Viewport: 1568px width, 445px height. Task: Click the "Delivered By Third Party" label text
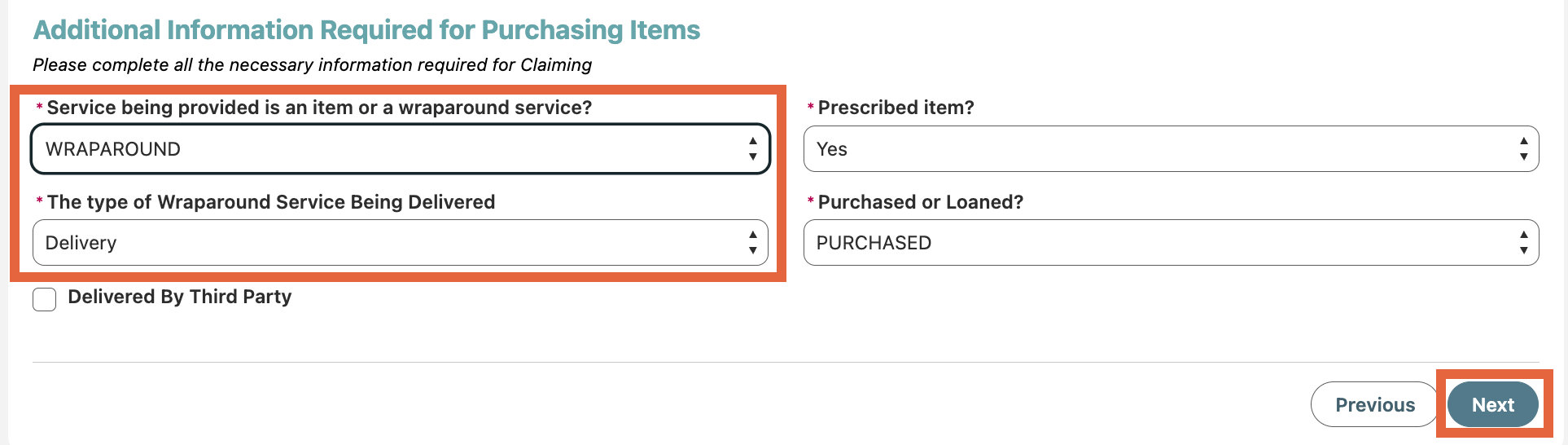[x=179, y=297]
